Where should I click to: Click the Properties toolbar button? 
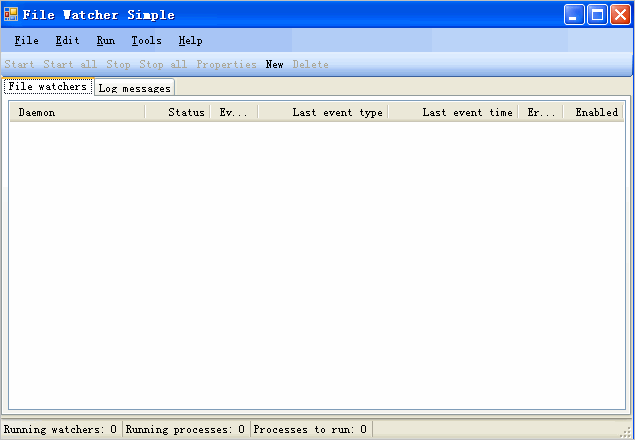[226, 64]
